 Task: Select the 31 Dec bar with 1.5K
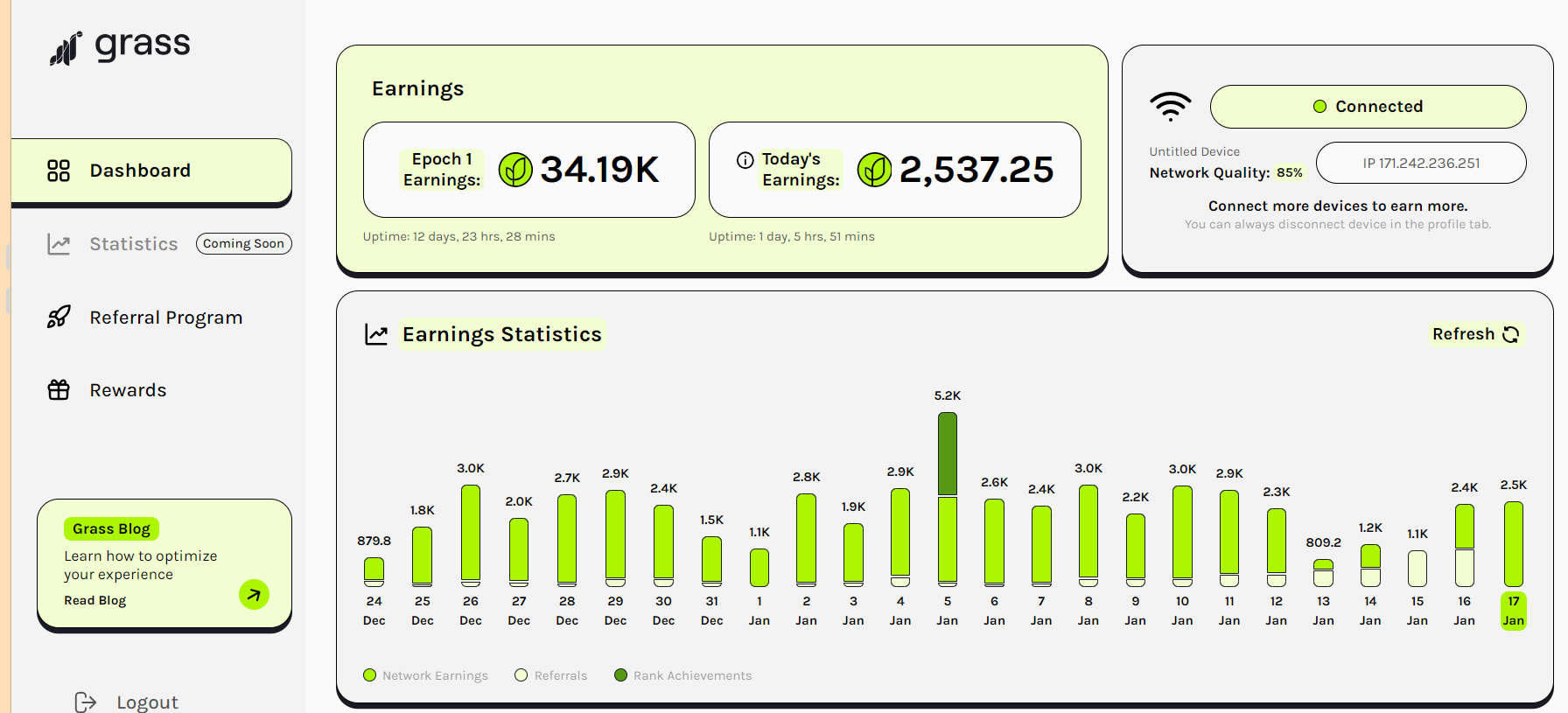tap(712, 561)
